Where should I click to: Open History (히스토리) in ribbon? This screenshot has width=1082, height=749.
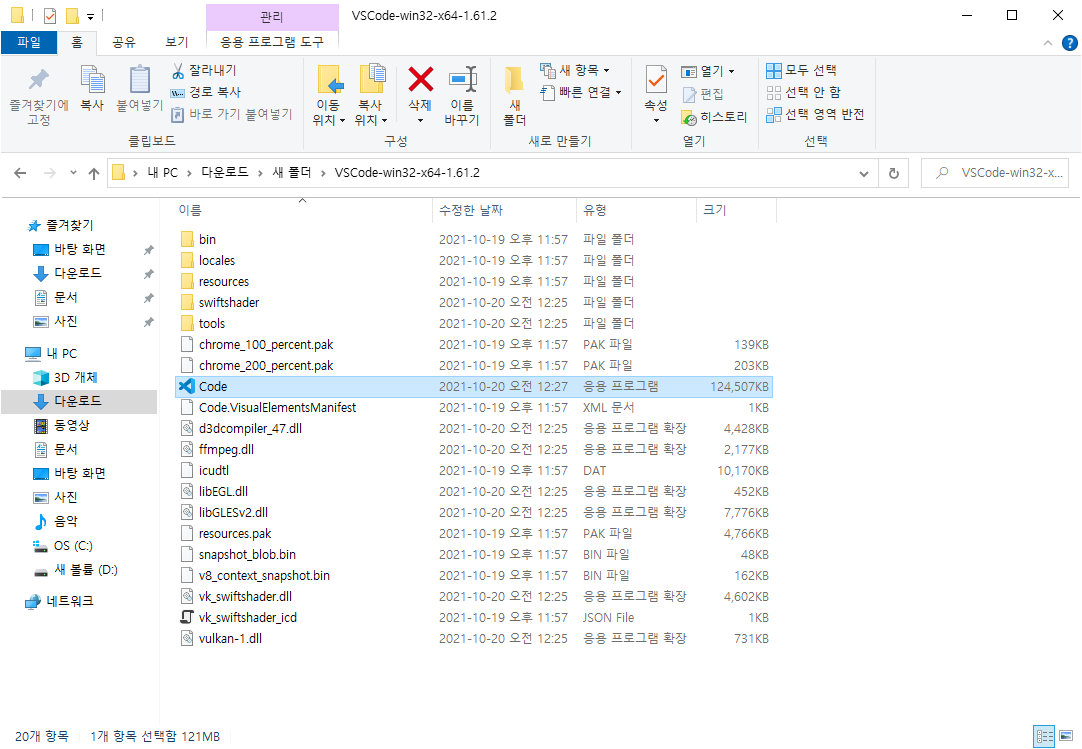714,117
